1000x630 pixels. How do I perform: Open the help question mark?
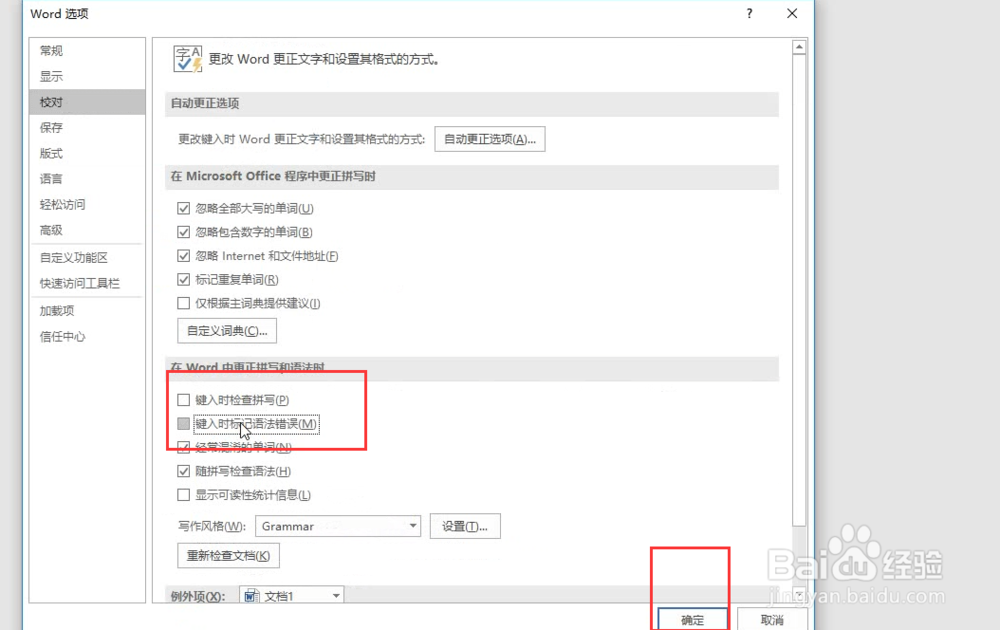pyautogui.click(x=749, y=13)
